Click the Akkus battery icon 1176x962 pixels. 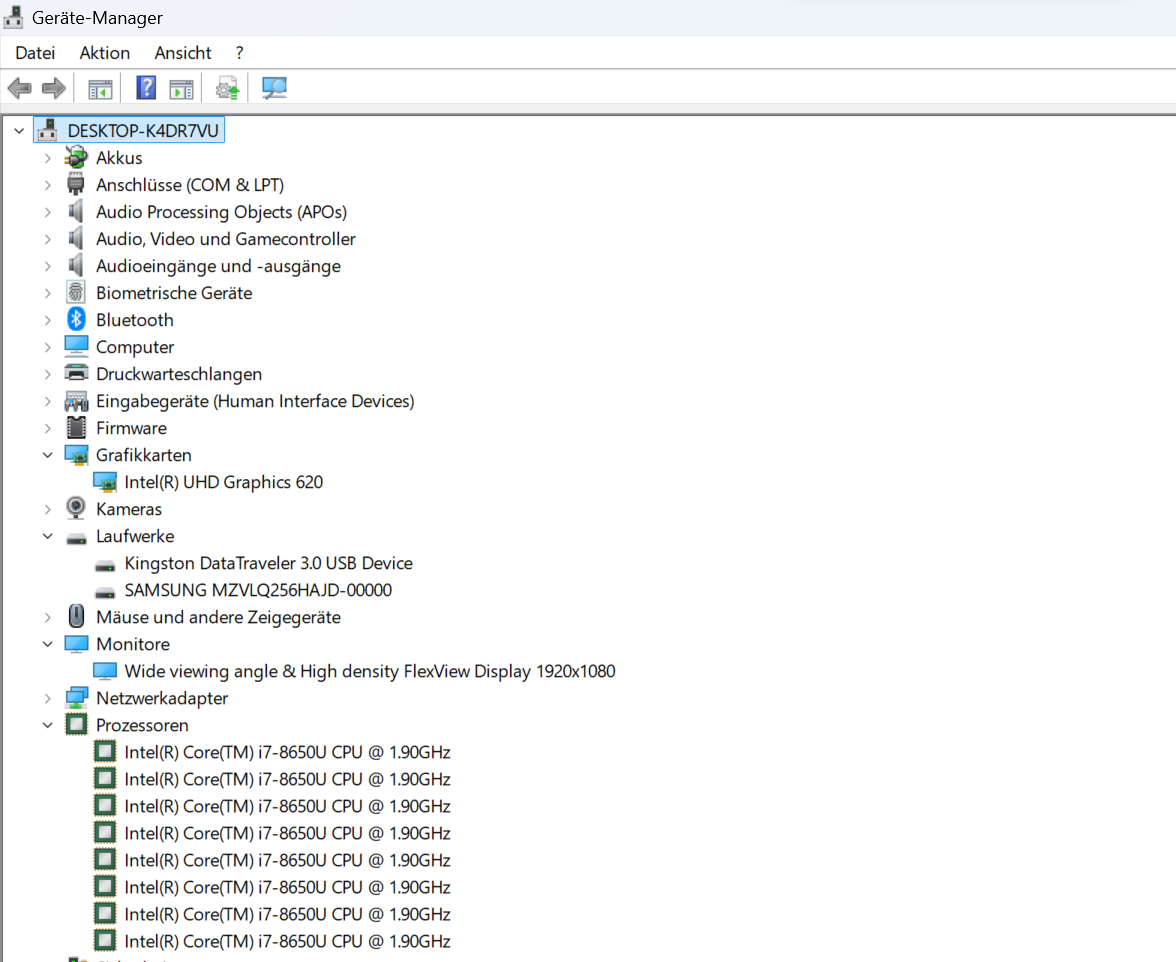tap(76, 157)
